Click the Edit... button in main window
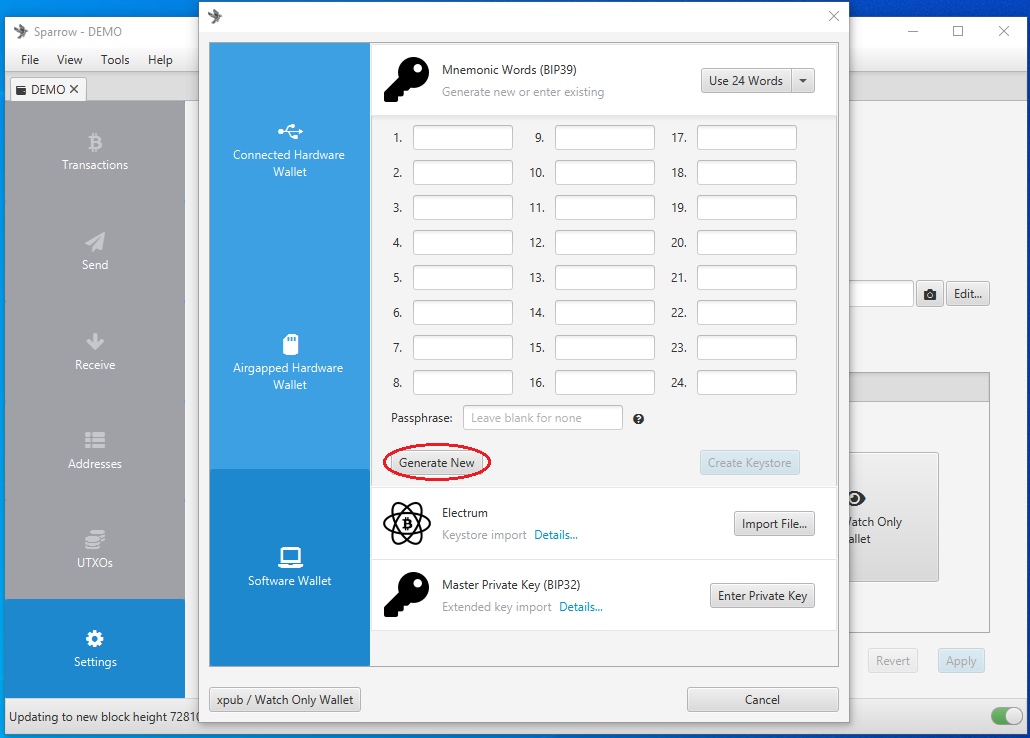The width and height of the screenshot is (1030, 738). click(x=968, y=294)
